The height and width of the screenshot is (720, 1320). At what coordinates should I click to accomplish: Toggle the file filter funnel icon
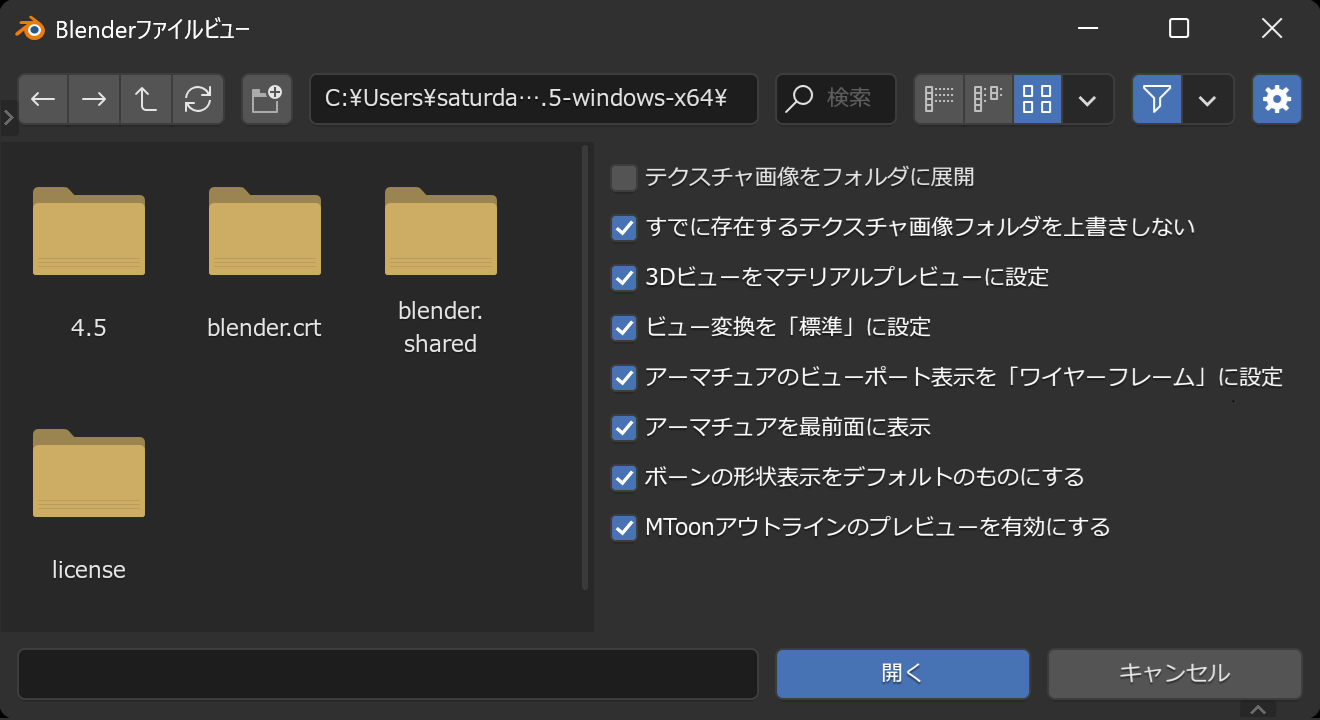pyautogui.click(x=1157, y=99)
